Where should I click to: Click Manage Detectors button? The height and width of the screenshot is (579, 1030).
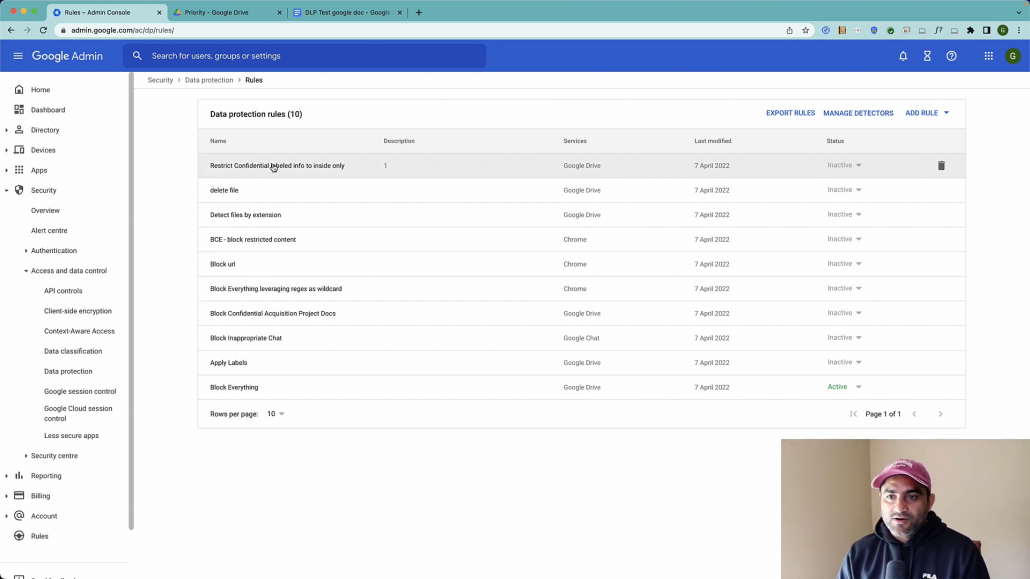[858, 113]
